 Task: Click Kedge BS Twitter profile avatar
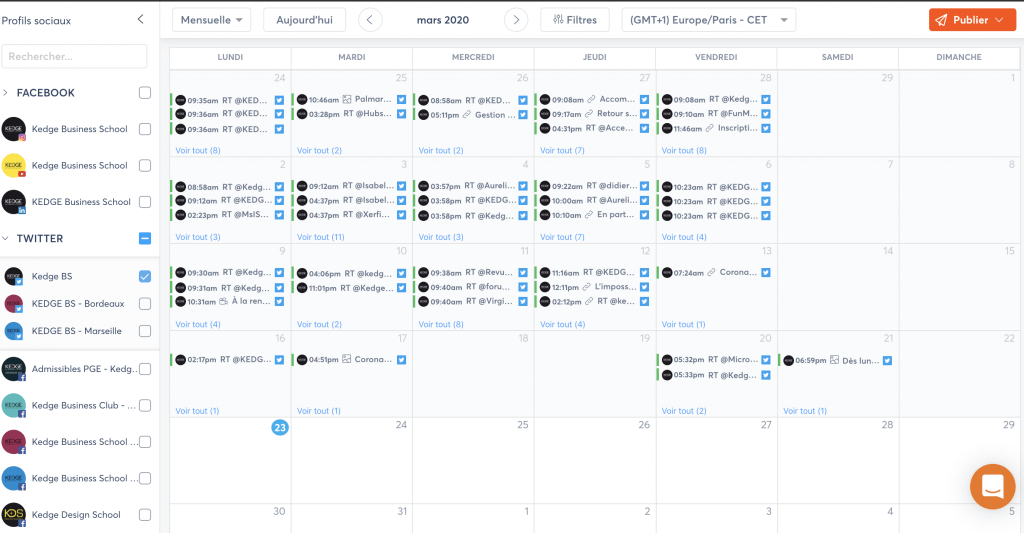(x=14, y=276)
